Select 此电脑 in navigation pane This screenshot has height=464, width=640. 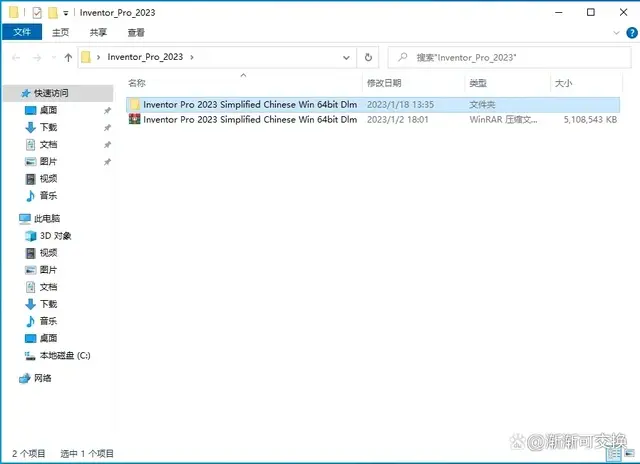tap(47, 219)
